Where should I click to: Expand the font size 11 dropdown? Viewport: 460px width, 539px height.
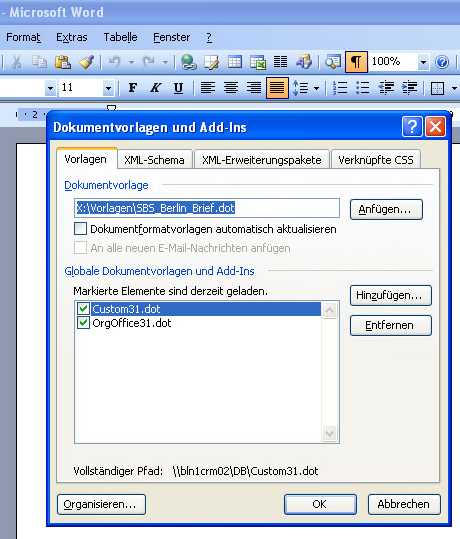(x=108, y=88)
